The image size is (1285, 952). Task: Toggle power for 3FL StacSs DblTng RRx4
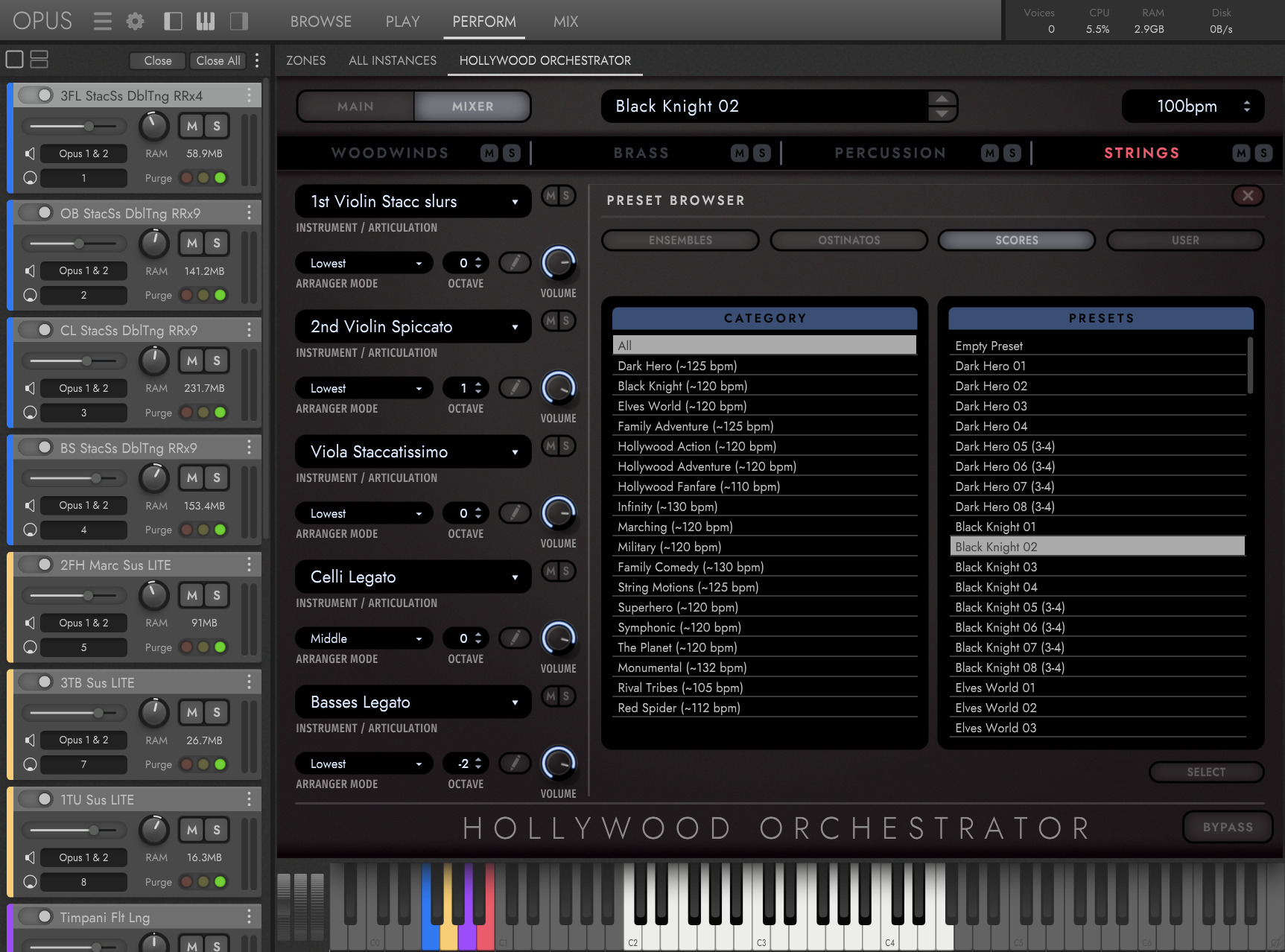click(x=36, y=95)
